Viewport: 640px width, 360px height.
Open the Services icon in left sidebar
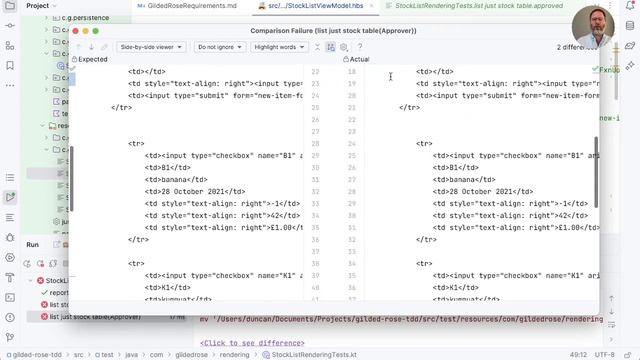click(x=10, y=258)
